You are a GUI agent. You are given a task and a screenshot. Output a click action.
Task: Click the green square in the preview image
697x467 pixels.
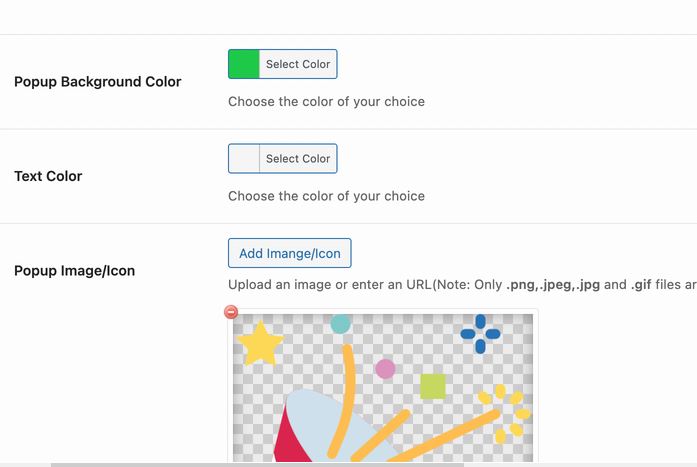433,386
